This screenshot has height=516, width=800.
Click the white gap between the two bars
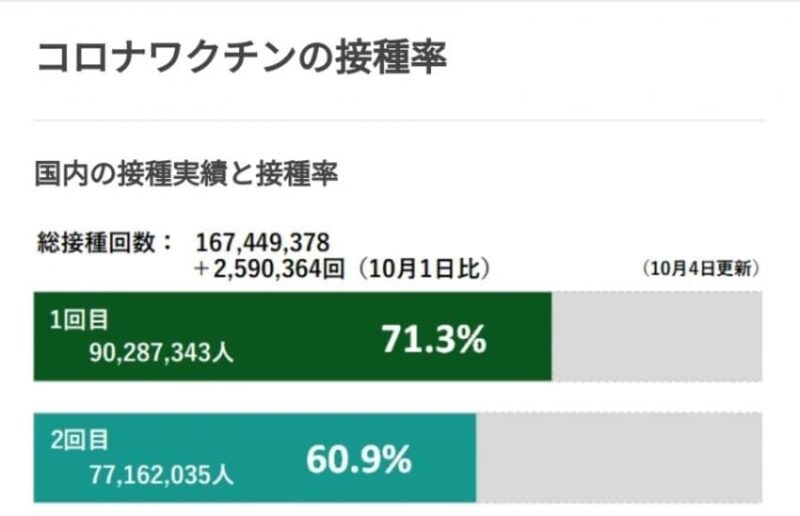click(400, 397)
